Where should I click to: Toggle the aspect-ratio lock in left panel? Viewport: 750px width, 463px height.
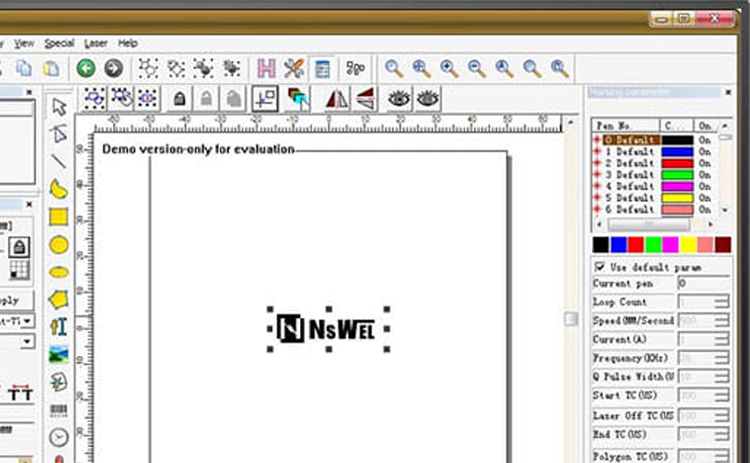(x=19, y=247)
